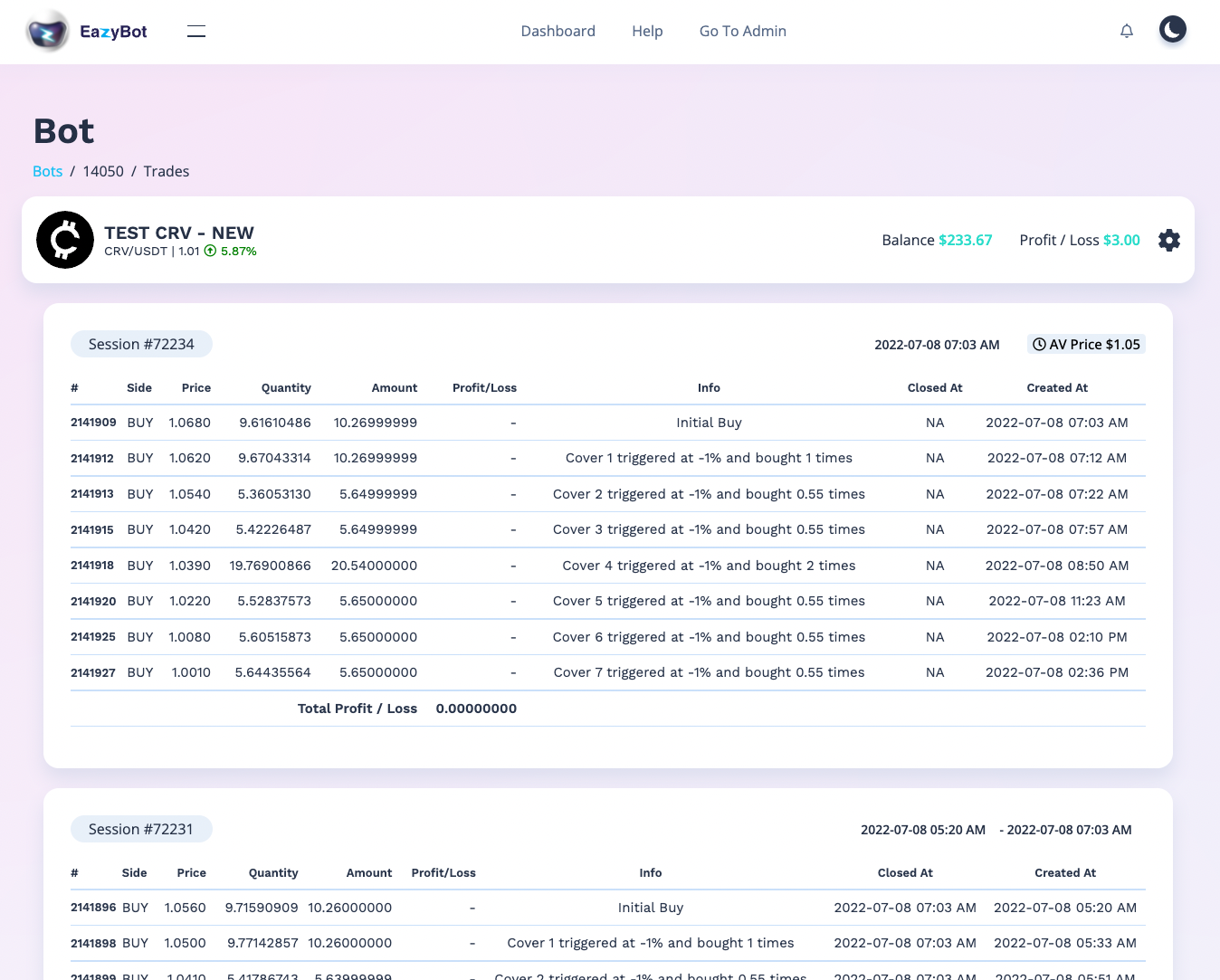Screen dimensions: 1220x980
Task: Click 'Cover 7 triggered' info text
Action: coord(709,672)
